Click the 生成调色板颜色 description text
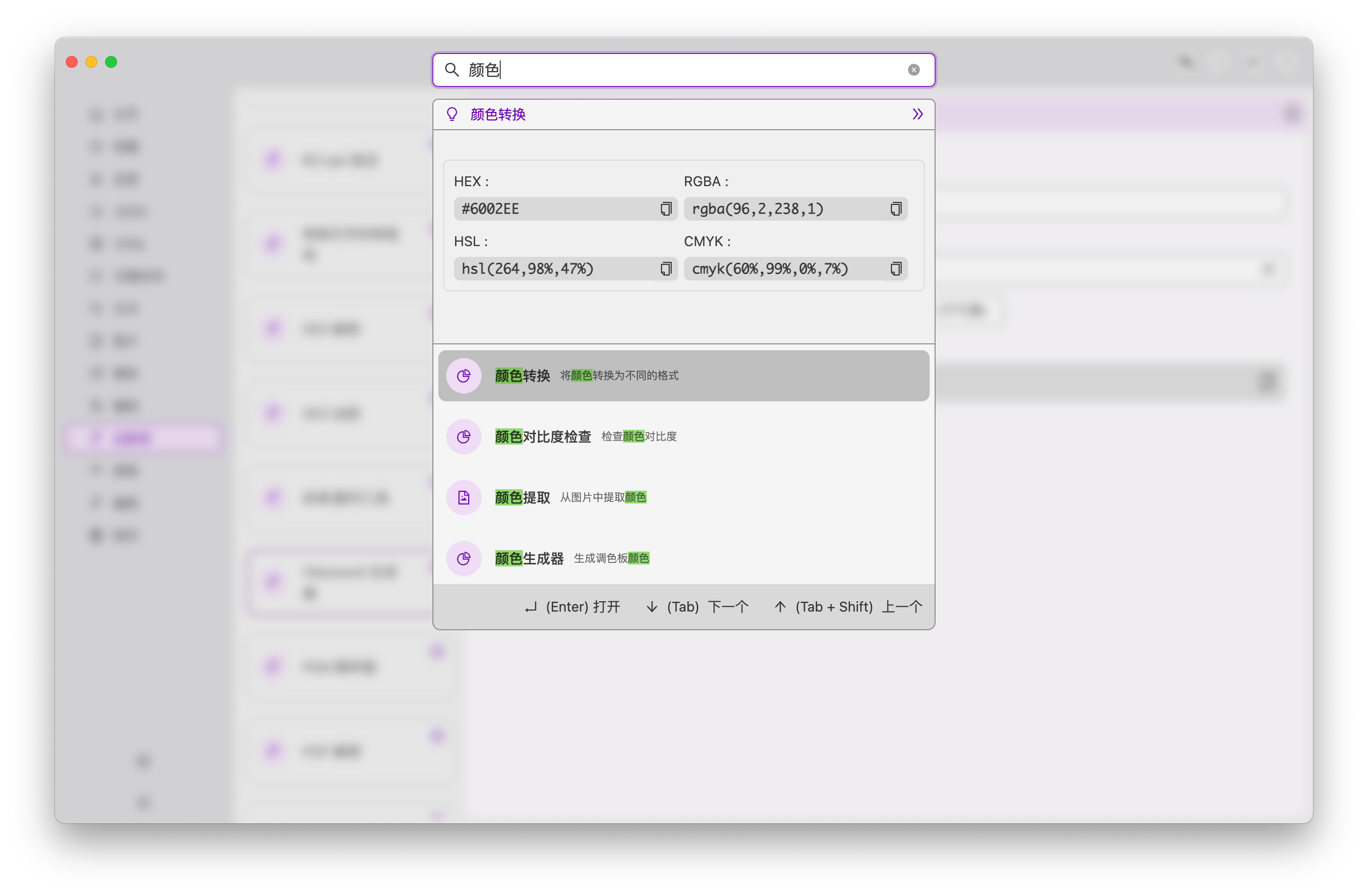 612,558
